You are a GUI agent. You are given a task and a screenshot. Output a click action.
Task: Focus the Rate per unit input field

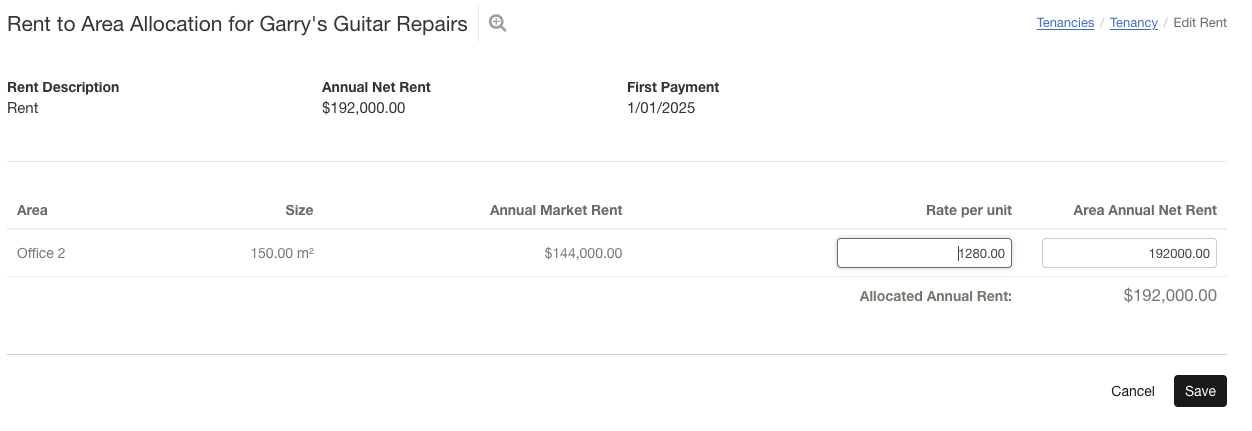click(x=924, y=254)
